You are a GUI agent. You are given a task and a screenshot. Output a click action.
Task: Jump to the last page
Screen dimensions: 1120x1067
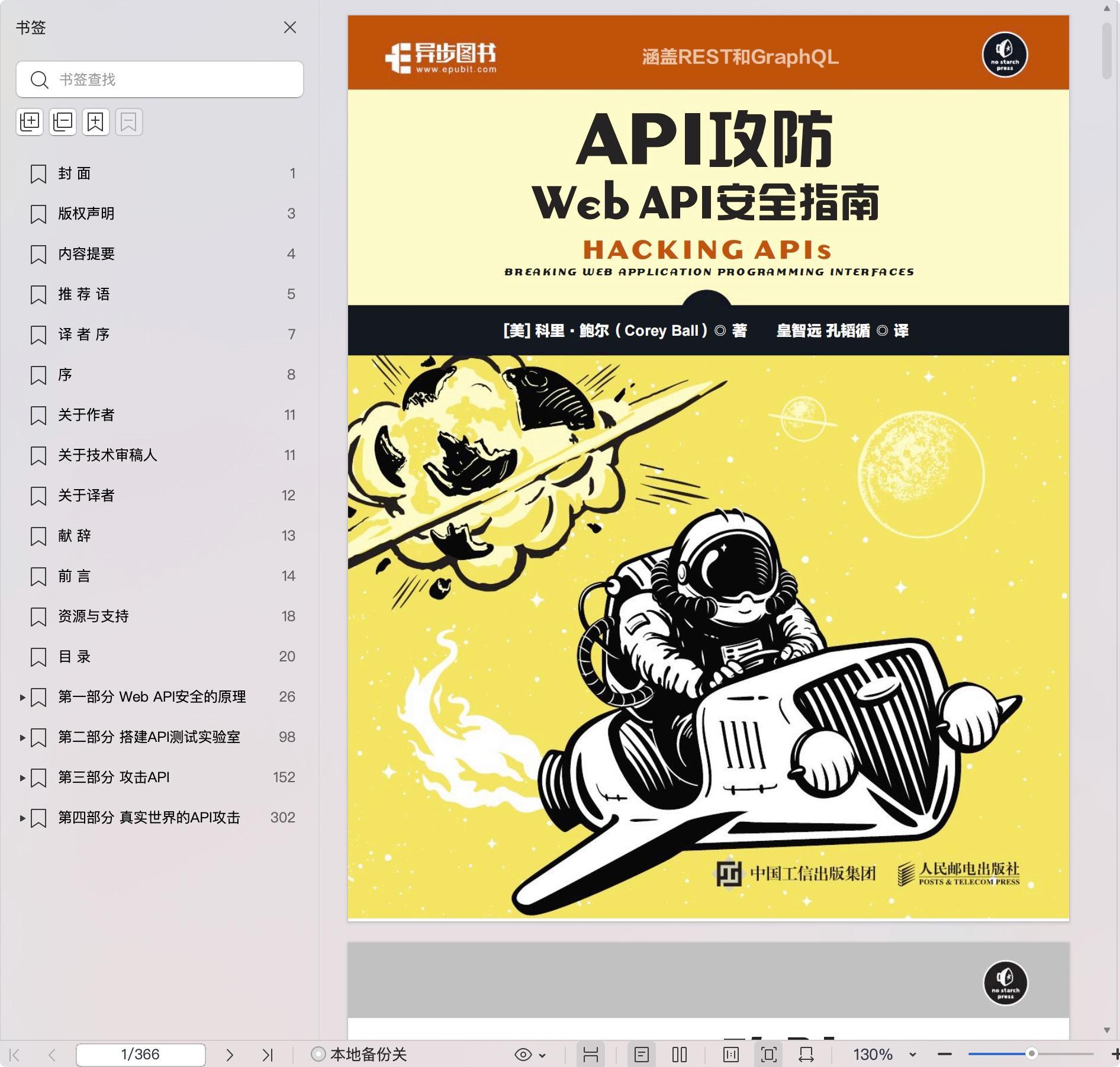click(268, 1055)
